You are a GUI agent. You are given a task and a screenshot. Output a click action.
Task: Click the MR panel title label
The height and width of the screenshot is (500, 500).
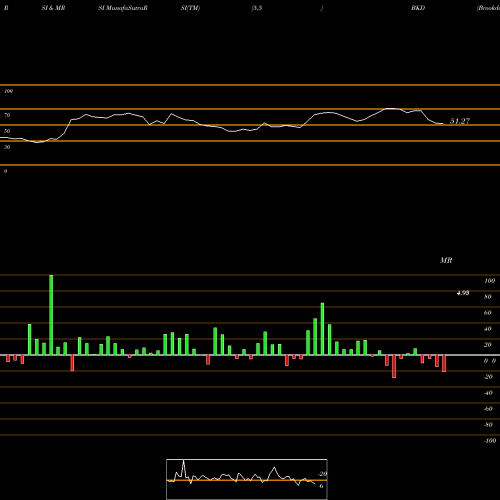(x=446, y=260)
